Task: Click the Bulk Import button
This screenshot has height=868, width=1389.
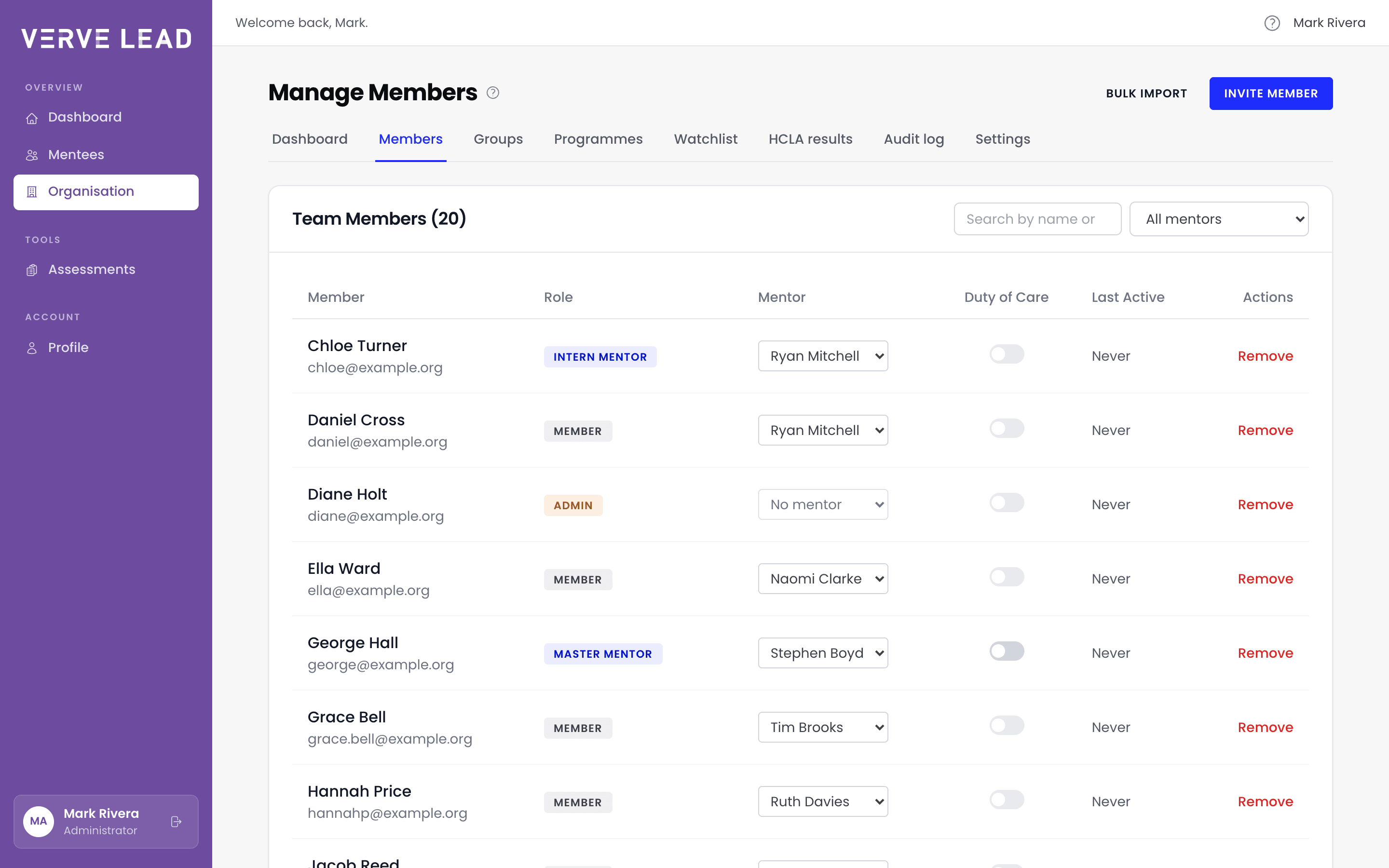Action: [1146, 94]
